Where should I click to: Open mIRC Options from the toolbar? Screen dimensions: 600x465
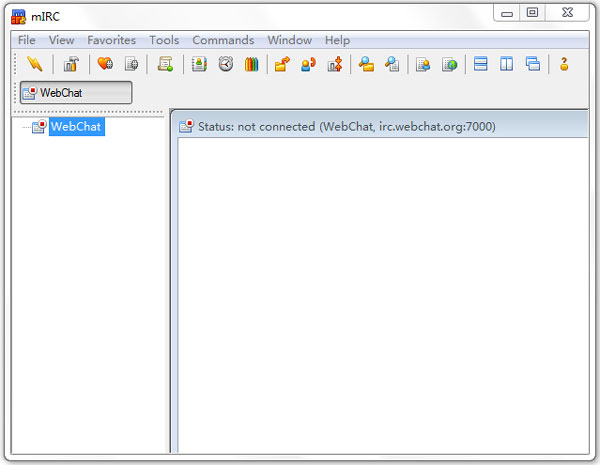(70, 65)
